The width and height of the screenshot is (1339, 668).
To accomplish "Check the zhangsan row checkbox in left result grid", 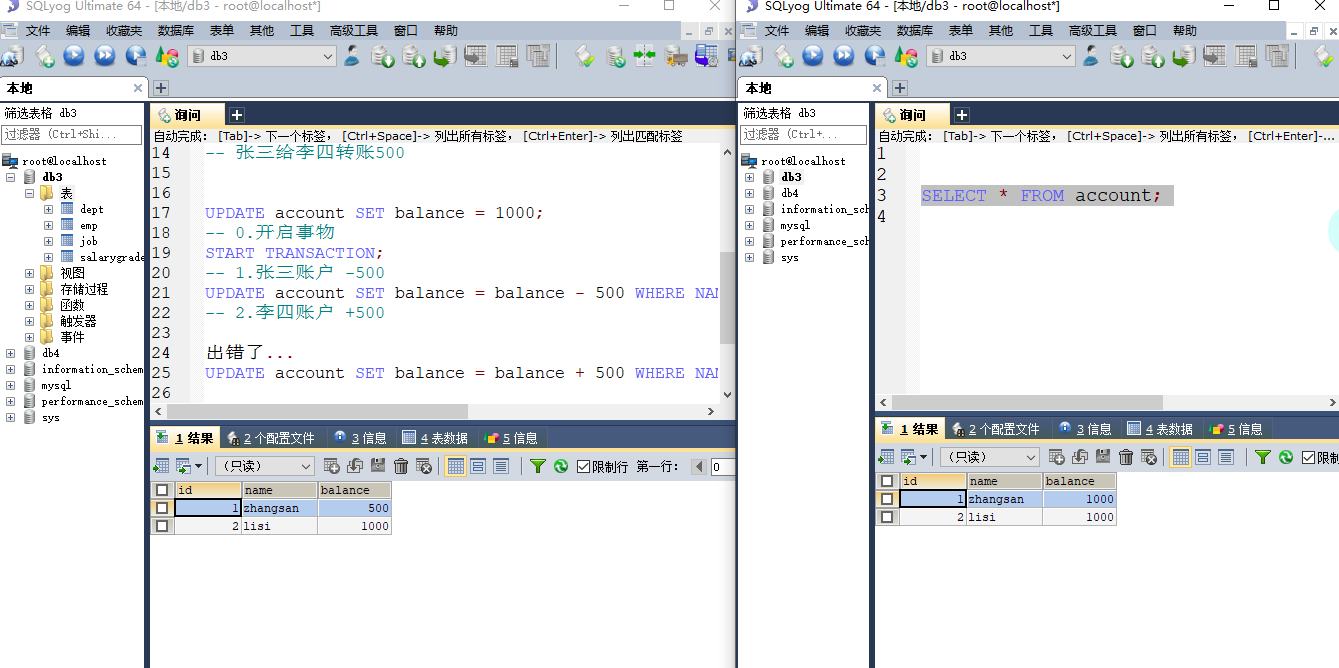I will (162, 508).
